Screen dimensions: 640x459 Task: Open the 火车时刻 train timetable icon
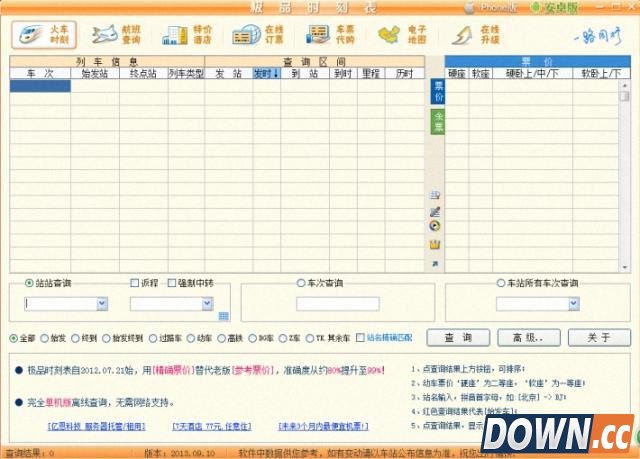click(44, 34)
